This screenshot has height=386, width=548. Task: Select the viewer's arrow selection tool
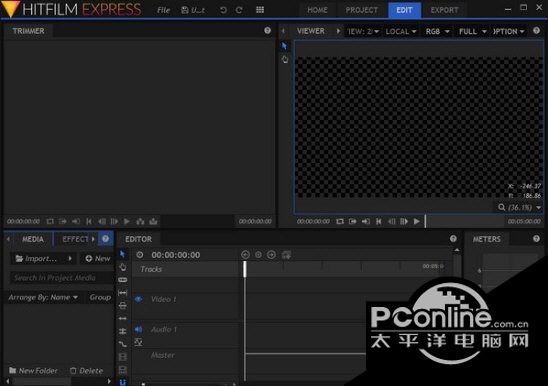pos(284,46)
